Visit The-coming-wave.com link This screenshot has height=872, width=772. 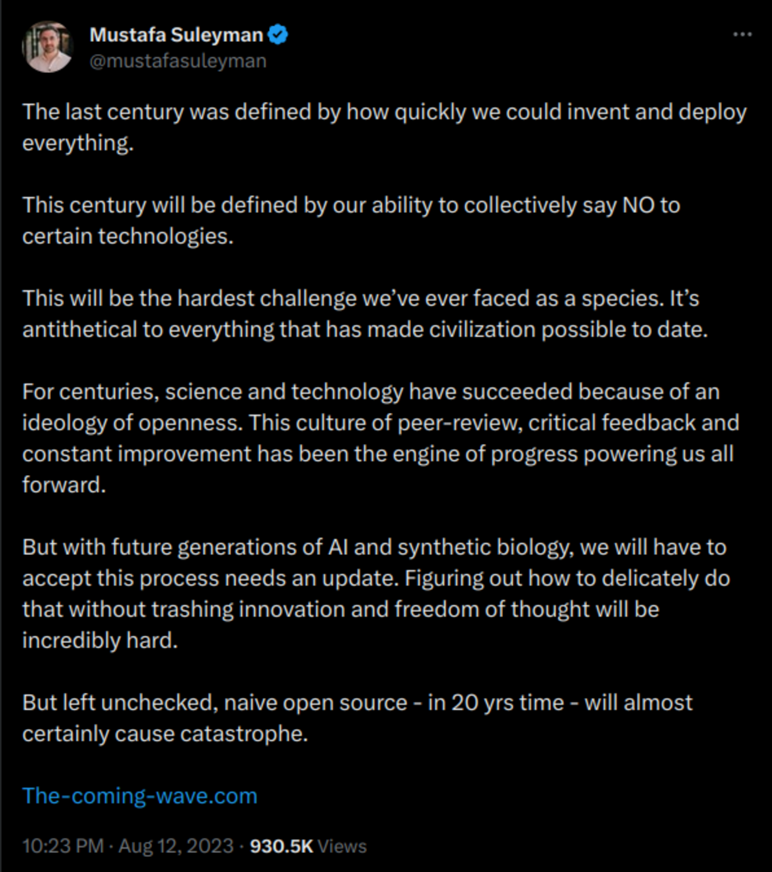tap(139, 797)
